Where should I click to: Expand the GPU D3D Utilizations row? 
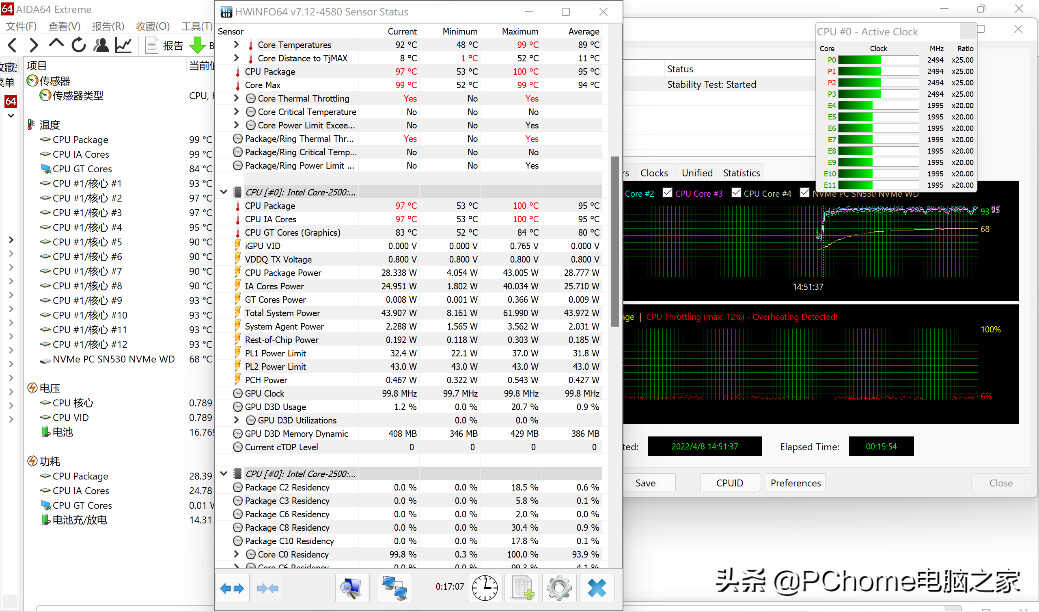coord(237,420)
